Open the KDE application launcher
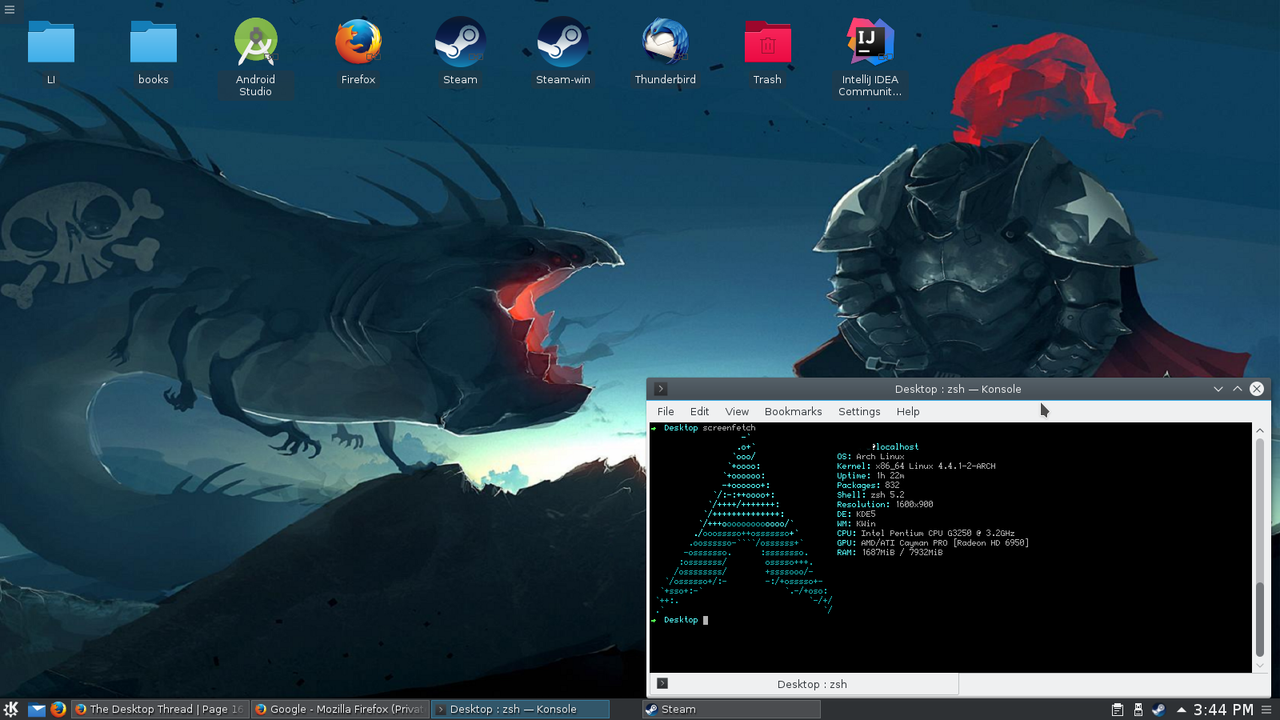 coord(10,709)
